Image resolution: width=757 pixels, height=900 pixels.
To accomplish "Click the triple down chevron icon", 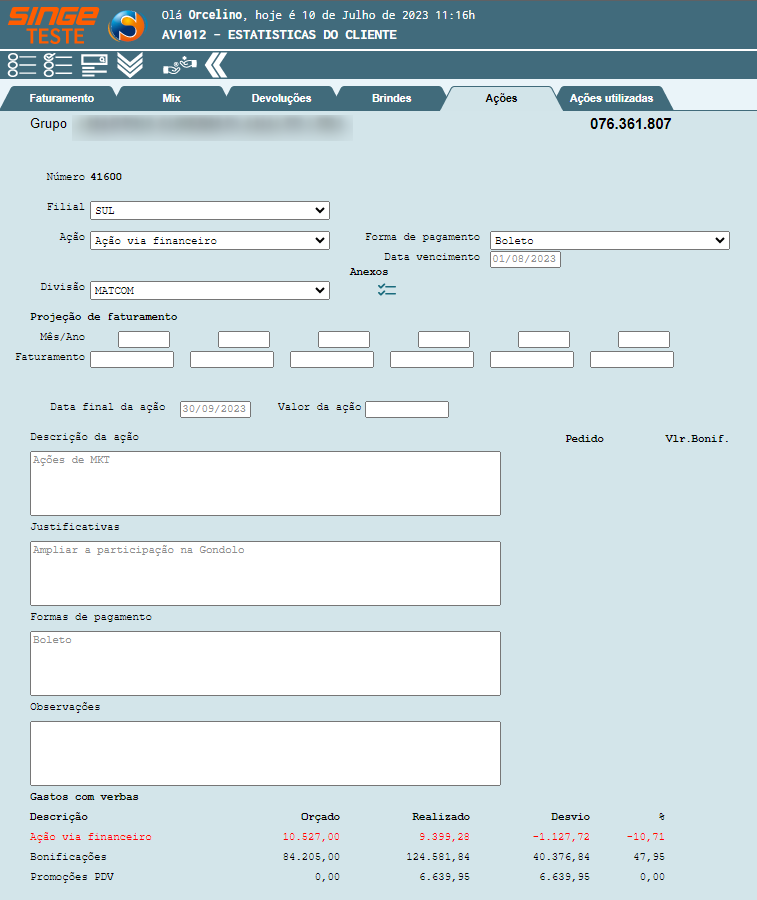I will 130,64.
